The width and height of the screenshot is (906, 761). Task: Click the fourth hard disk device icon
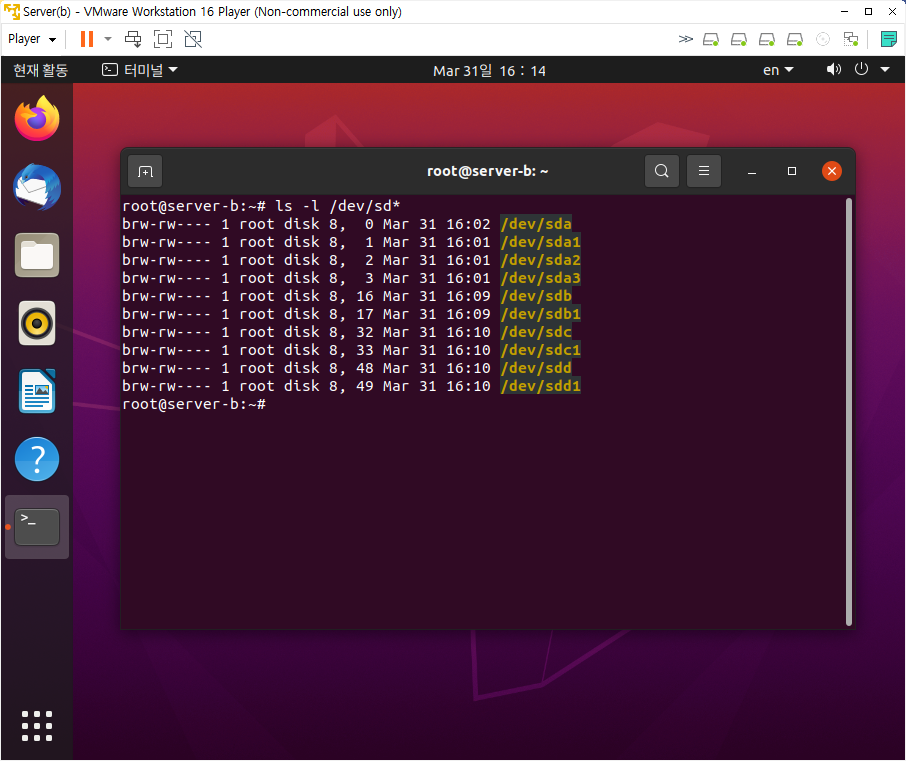point(795,39)
